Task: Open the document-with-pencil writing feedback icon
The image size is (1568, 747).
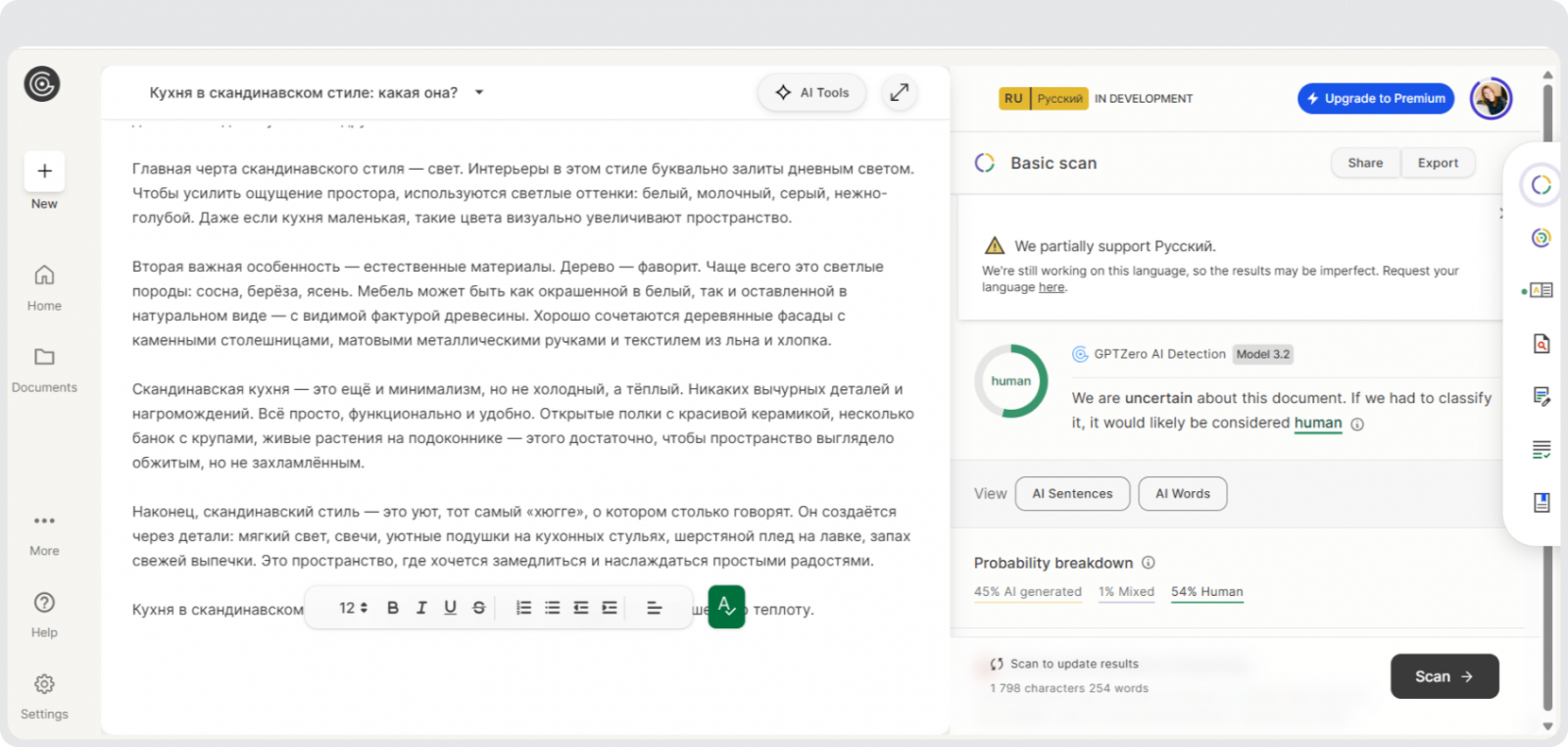Action: (1542, 396)
